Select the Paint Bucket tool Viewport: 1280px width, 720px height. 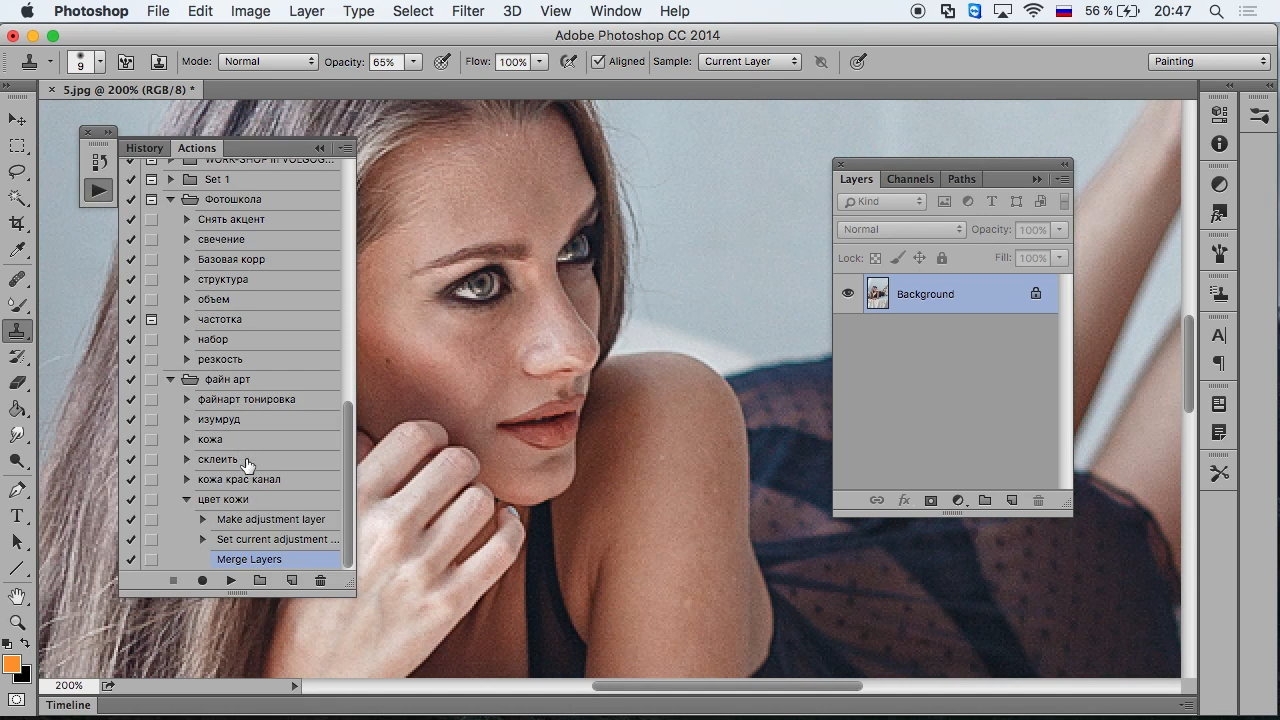(x=17, y=409)
